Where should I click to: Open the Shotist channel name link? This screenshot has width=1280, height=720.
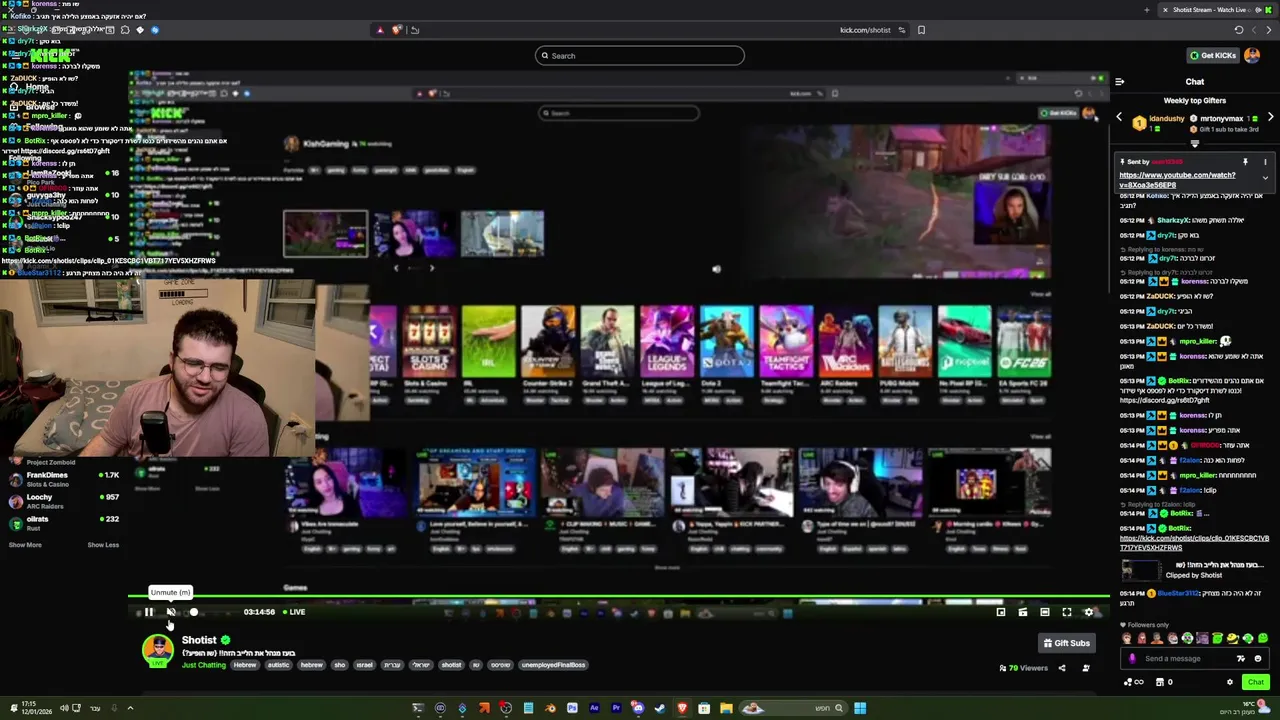[x=199, y=640]
